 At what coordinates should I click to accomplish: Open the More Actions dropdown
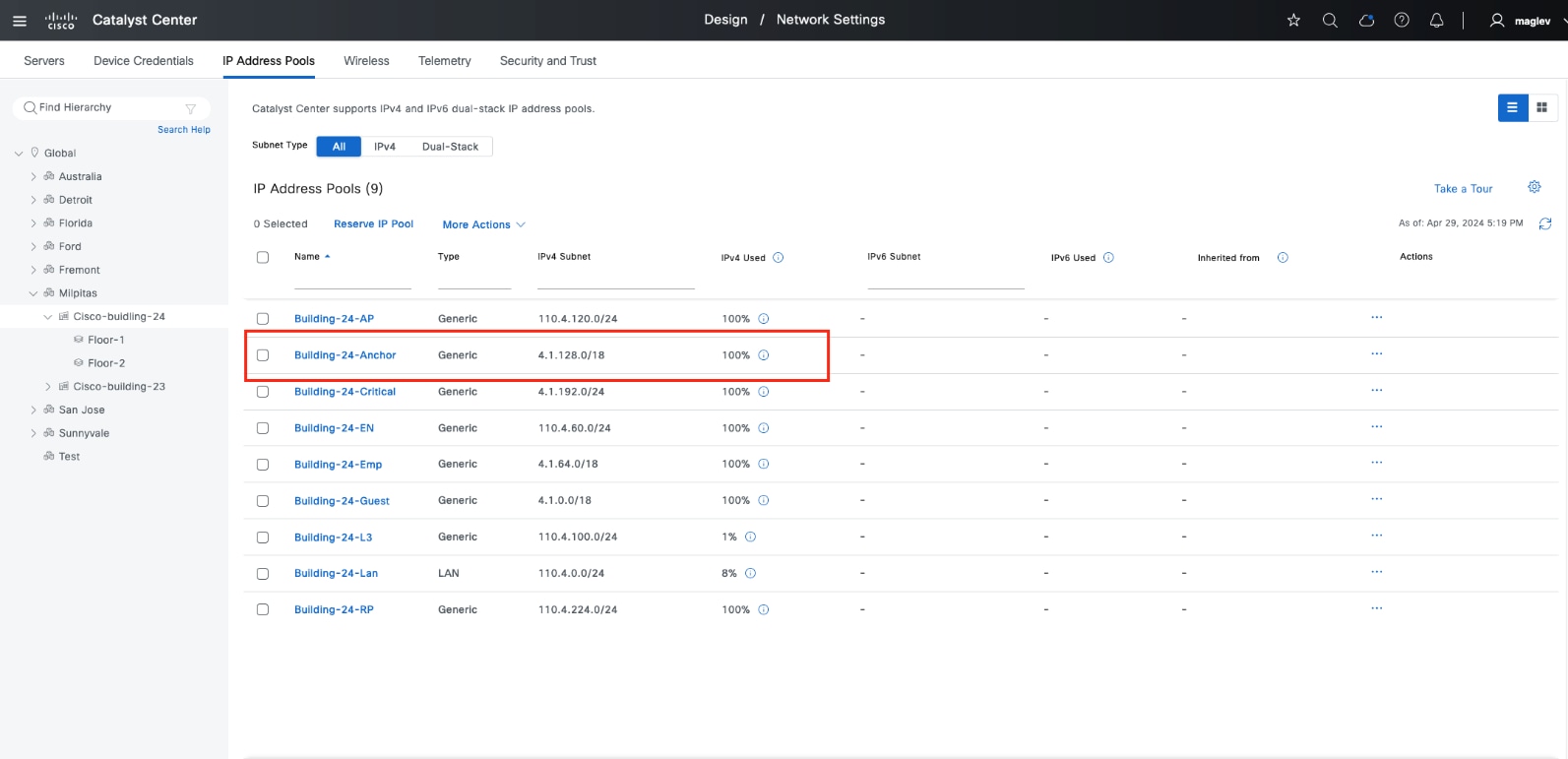tap(483, 225)
